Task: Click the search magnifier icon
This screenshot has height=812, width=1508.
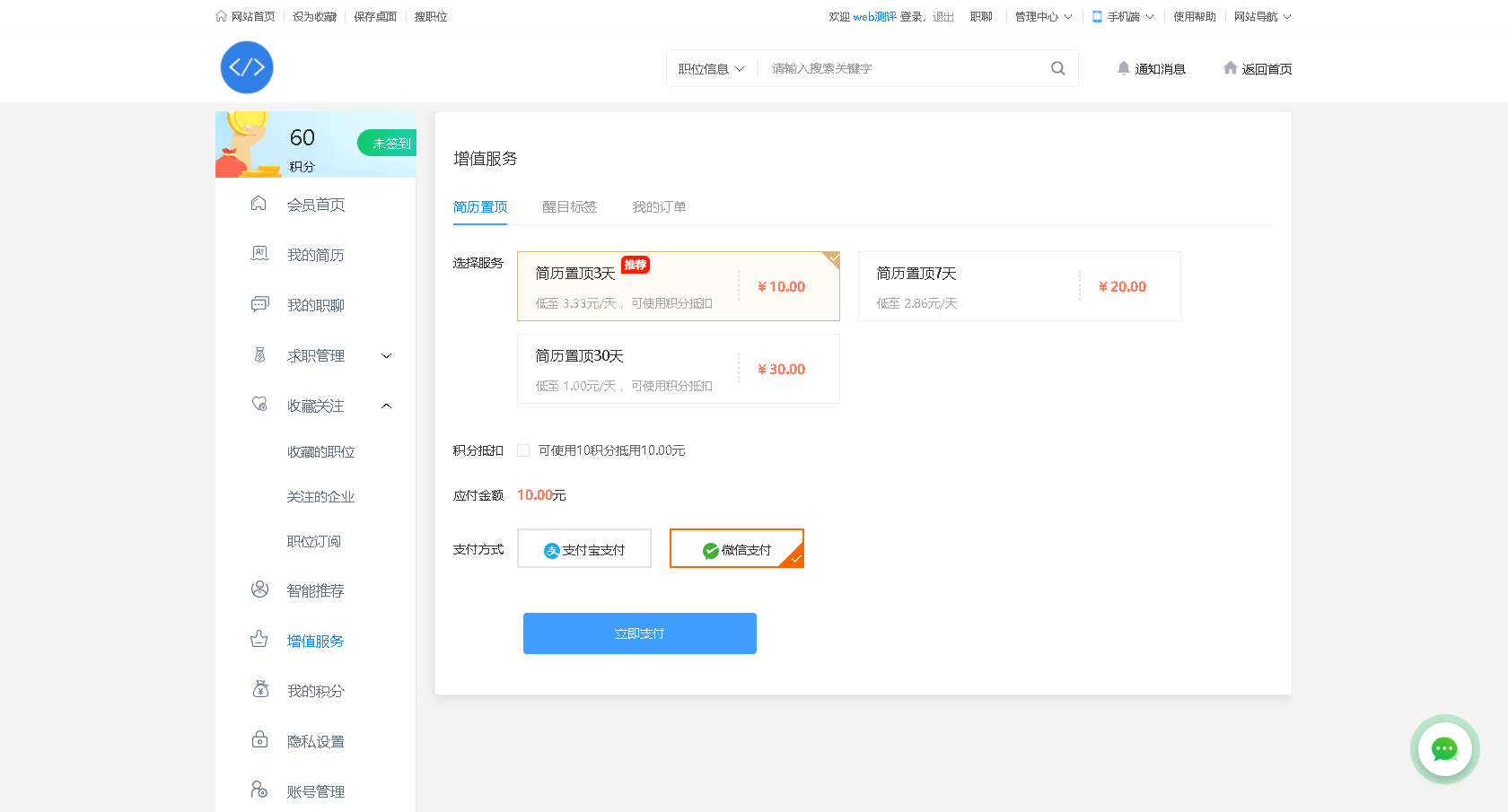Action: coord(1058,68)
